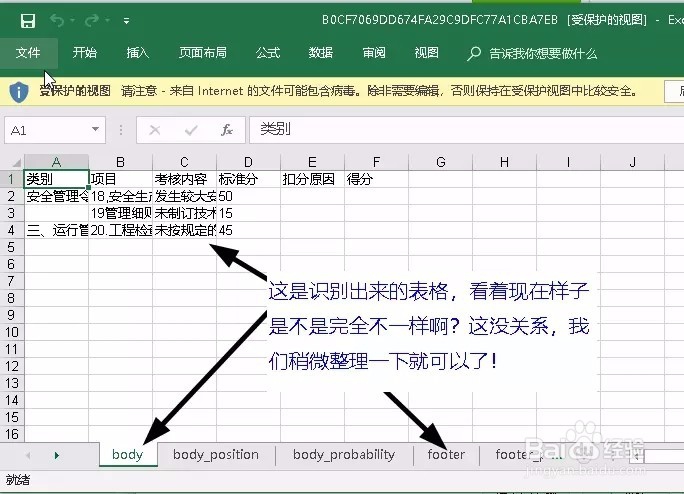684x494 pixels.
Task: Click the formula bar containing 类别
Action: click(467, 130)
